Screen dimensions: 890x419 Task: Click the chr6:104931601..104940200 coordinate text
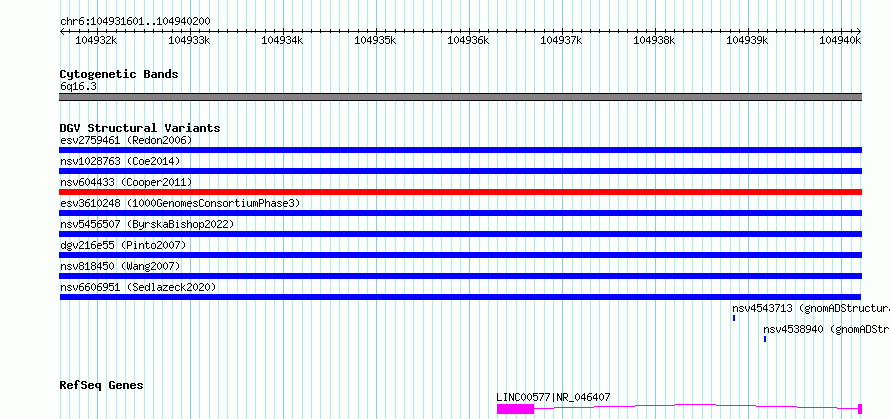coord(135,22)
